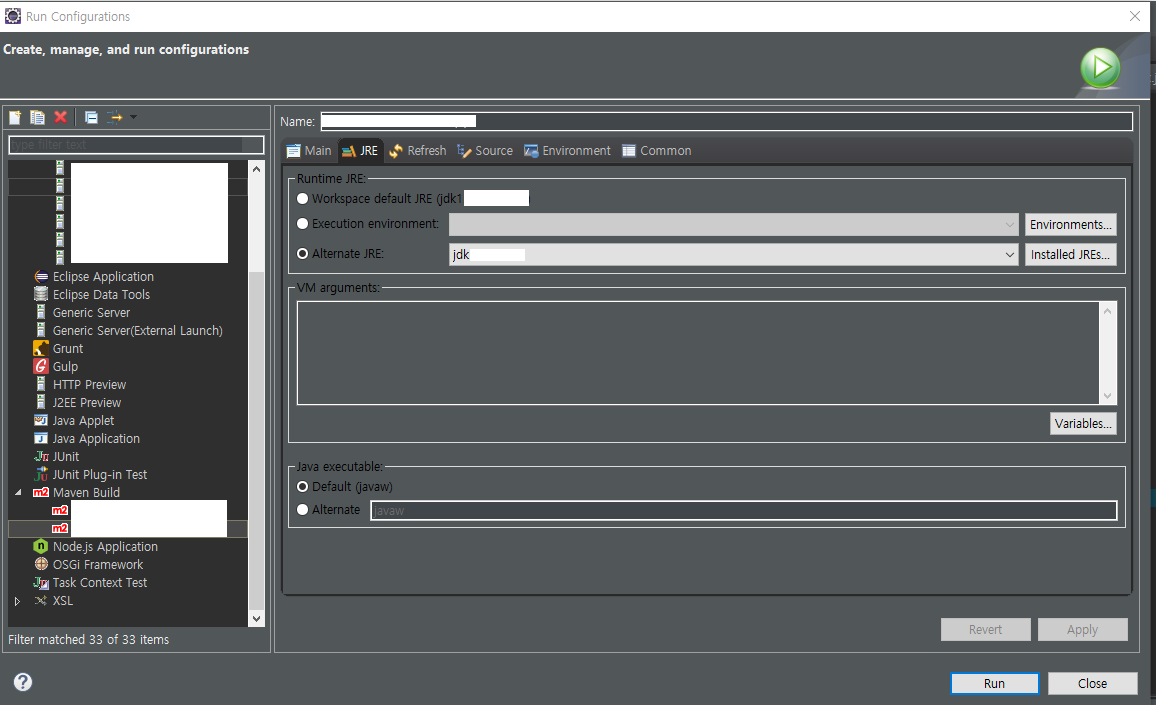This screenshot has width=1156, height=705.
Task: Click the Collapse All toolbar icon
Action: [x=91, y=117]
